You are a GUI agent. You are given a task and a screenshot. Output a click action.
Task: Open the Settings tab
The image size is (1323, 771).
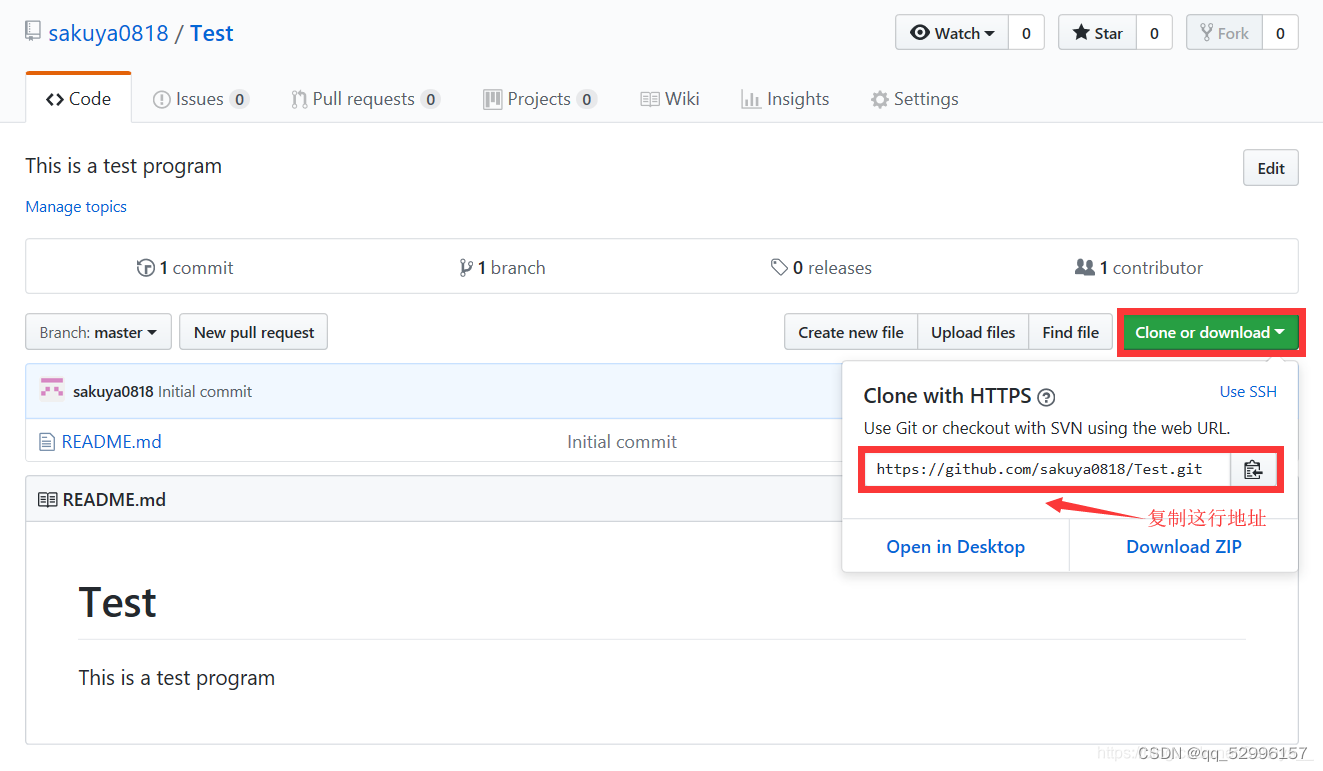point(914,99)
